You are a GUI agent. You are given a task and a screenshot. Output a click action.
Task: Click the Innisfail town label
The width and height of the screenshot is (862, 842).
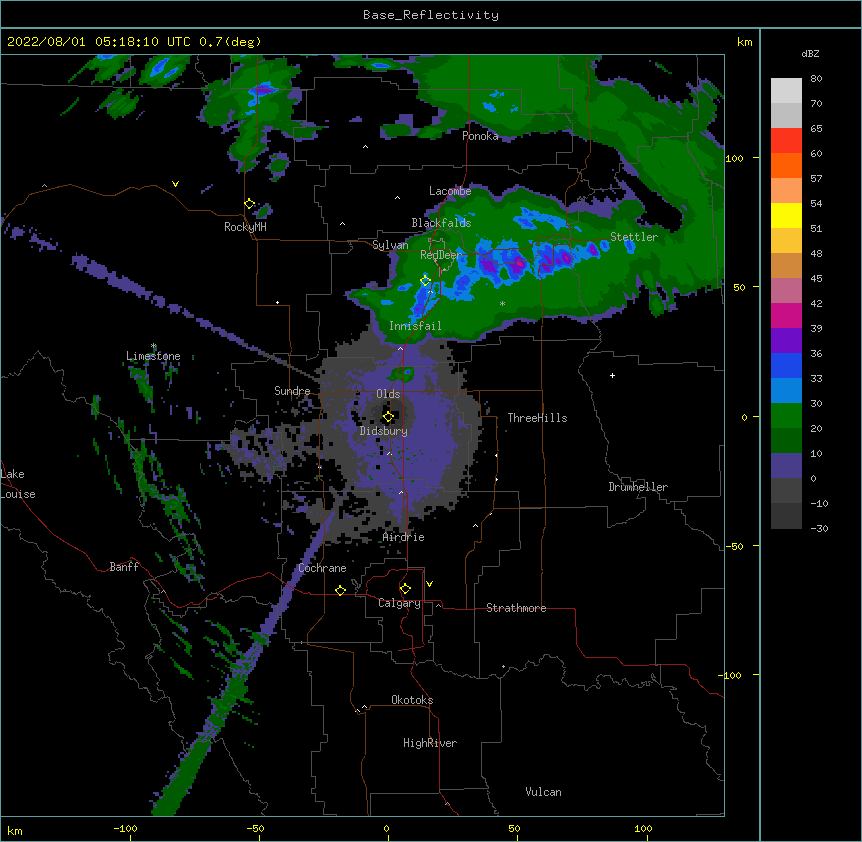pyautogui.click(x=415, y=326)
